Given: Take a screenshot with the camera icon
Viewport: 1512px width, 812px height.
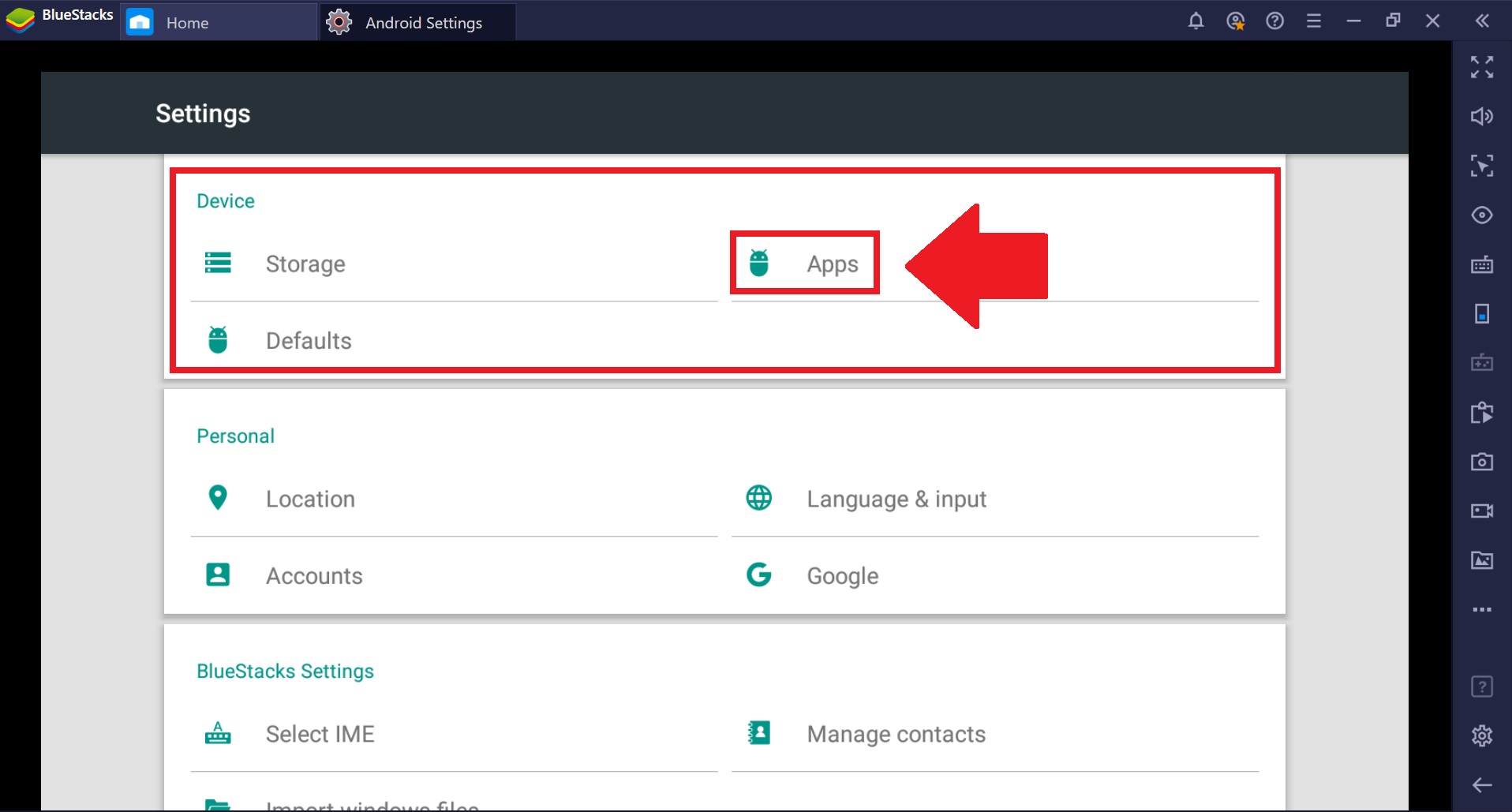Looking at the screenshot, I should coord(1482,462).
